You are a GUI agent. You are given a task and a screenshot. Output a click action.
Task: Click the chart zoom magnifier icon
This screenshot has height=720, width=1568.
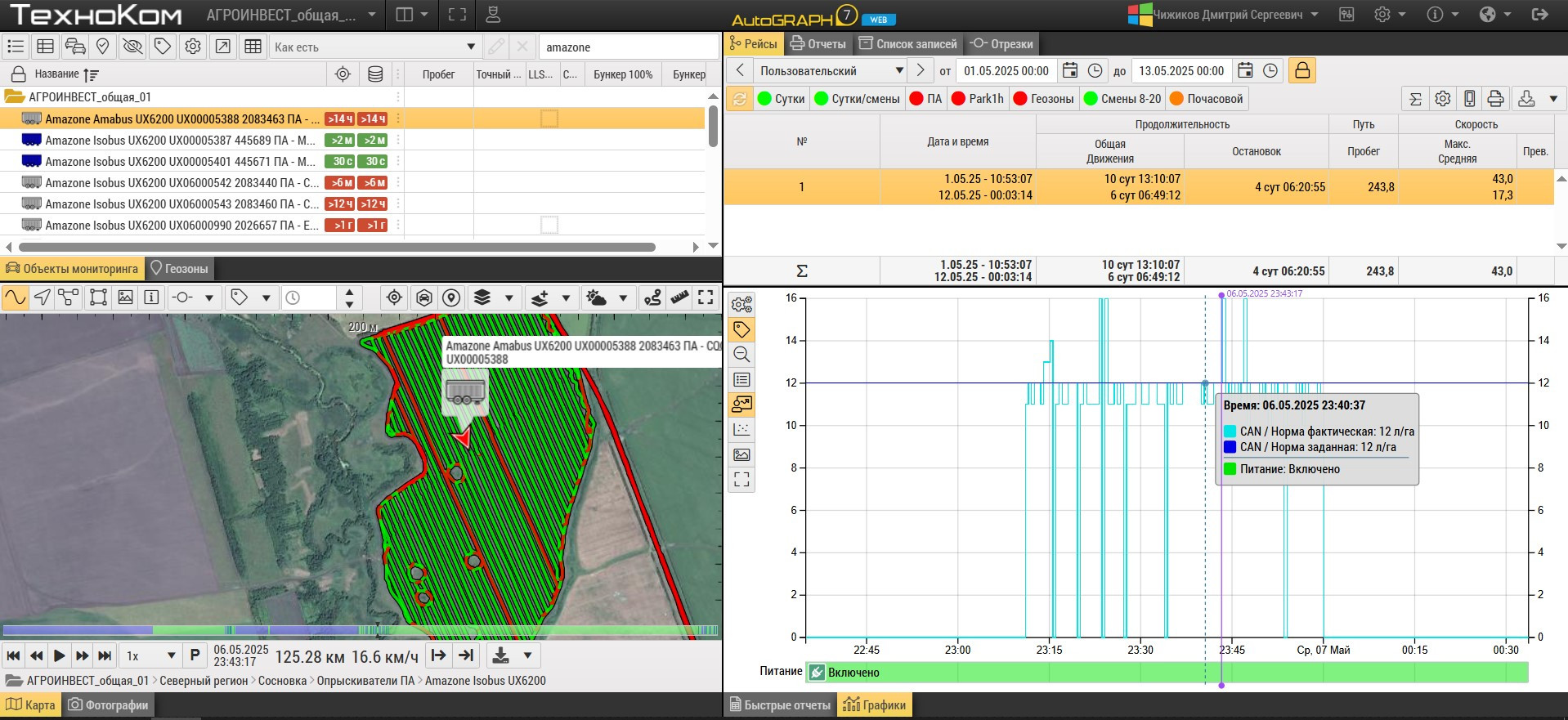[x=741, y=355]
